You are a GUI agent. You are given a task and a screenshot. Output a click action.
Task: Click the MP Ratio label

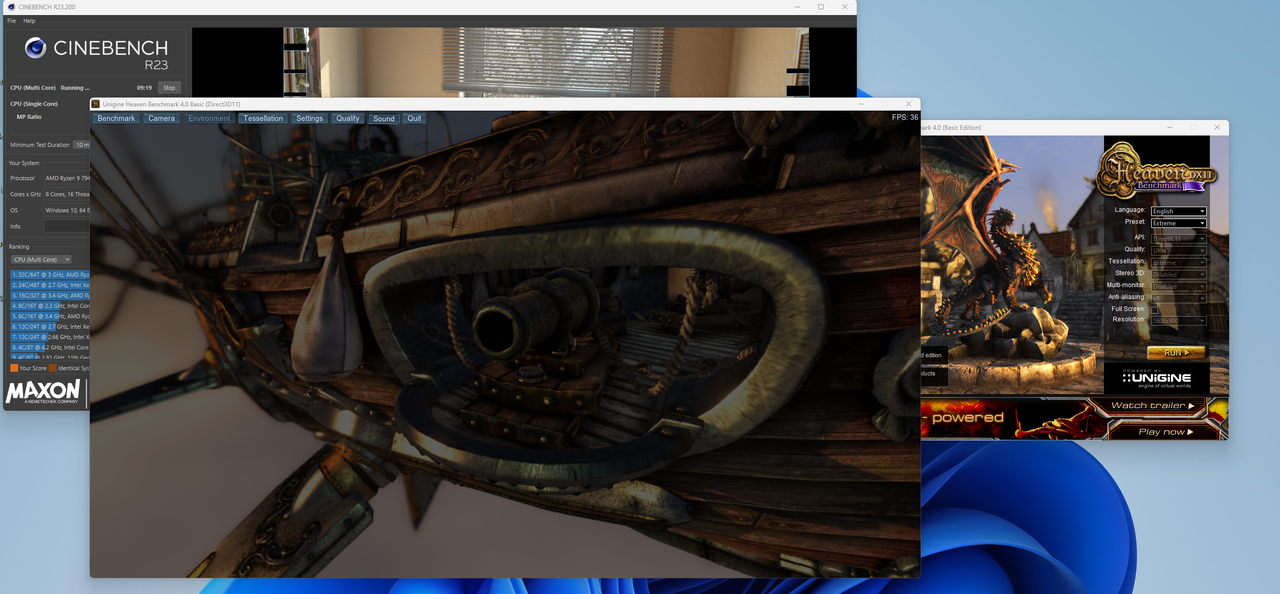[x=29, y=117]
